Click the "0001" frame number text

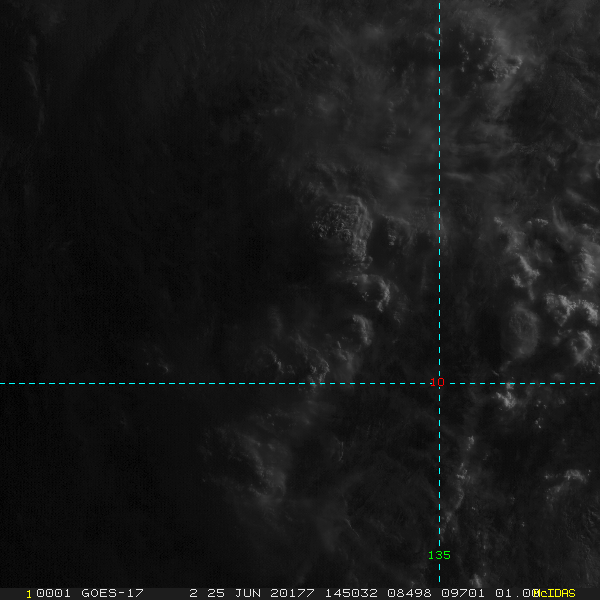(54, 593)
